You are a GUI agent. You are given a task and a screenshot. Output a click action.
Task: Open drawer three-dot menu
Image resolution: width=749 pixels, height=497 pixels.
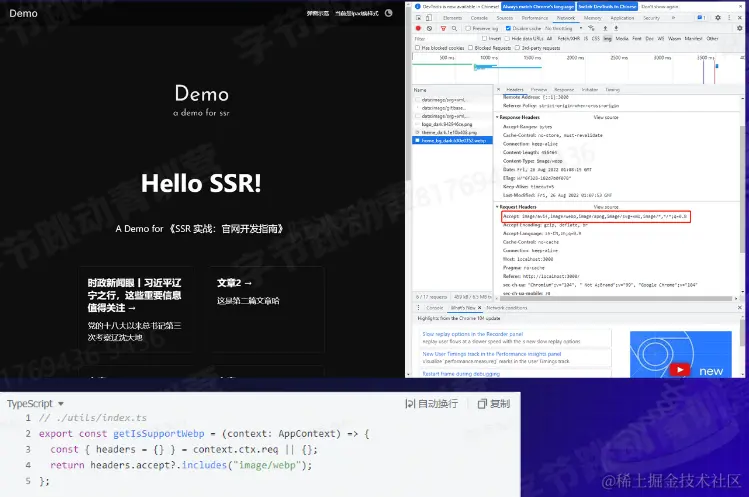(418, 308)
